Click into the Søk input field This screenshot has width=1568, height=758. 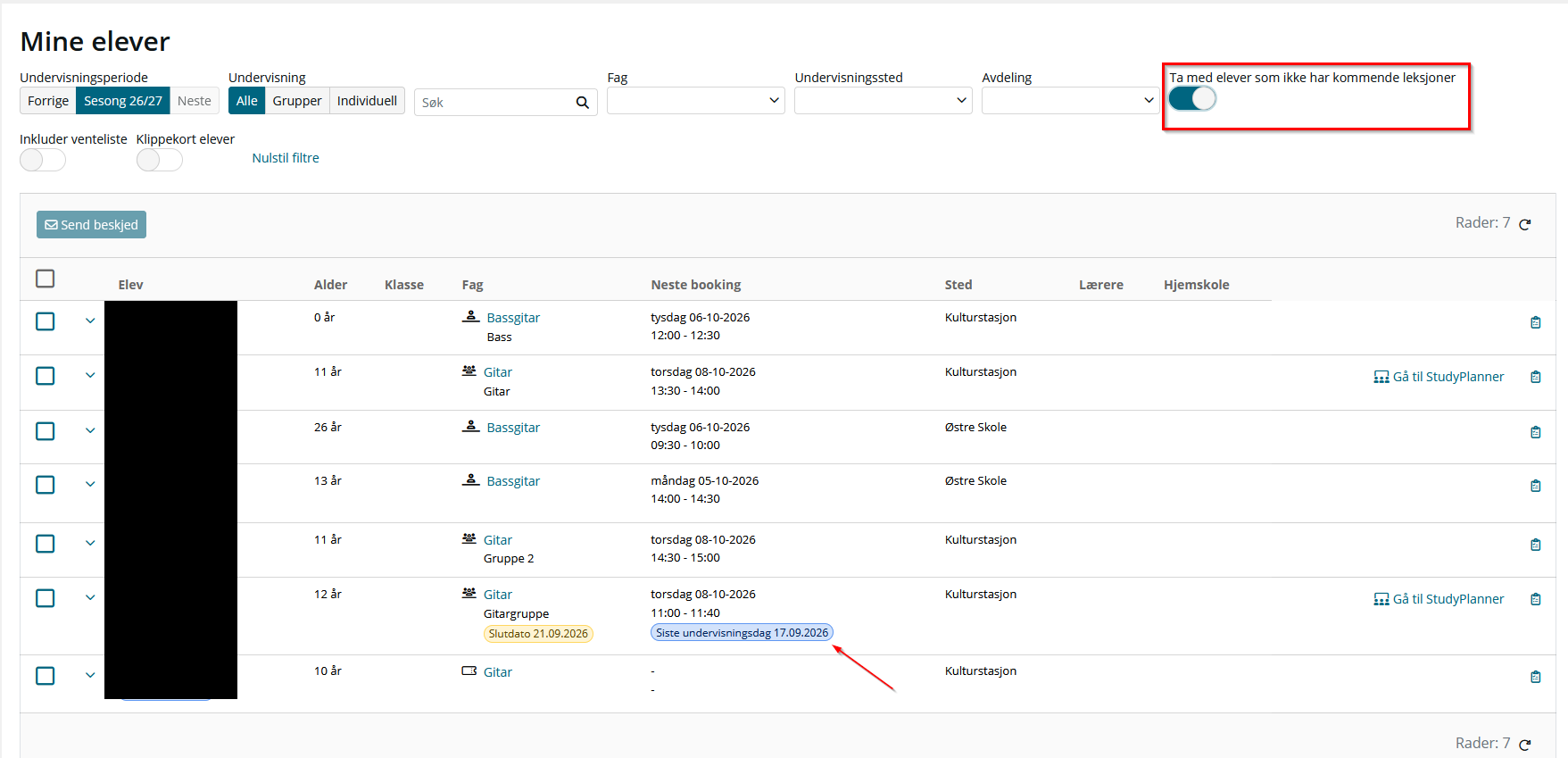click(x=495, y=103)
